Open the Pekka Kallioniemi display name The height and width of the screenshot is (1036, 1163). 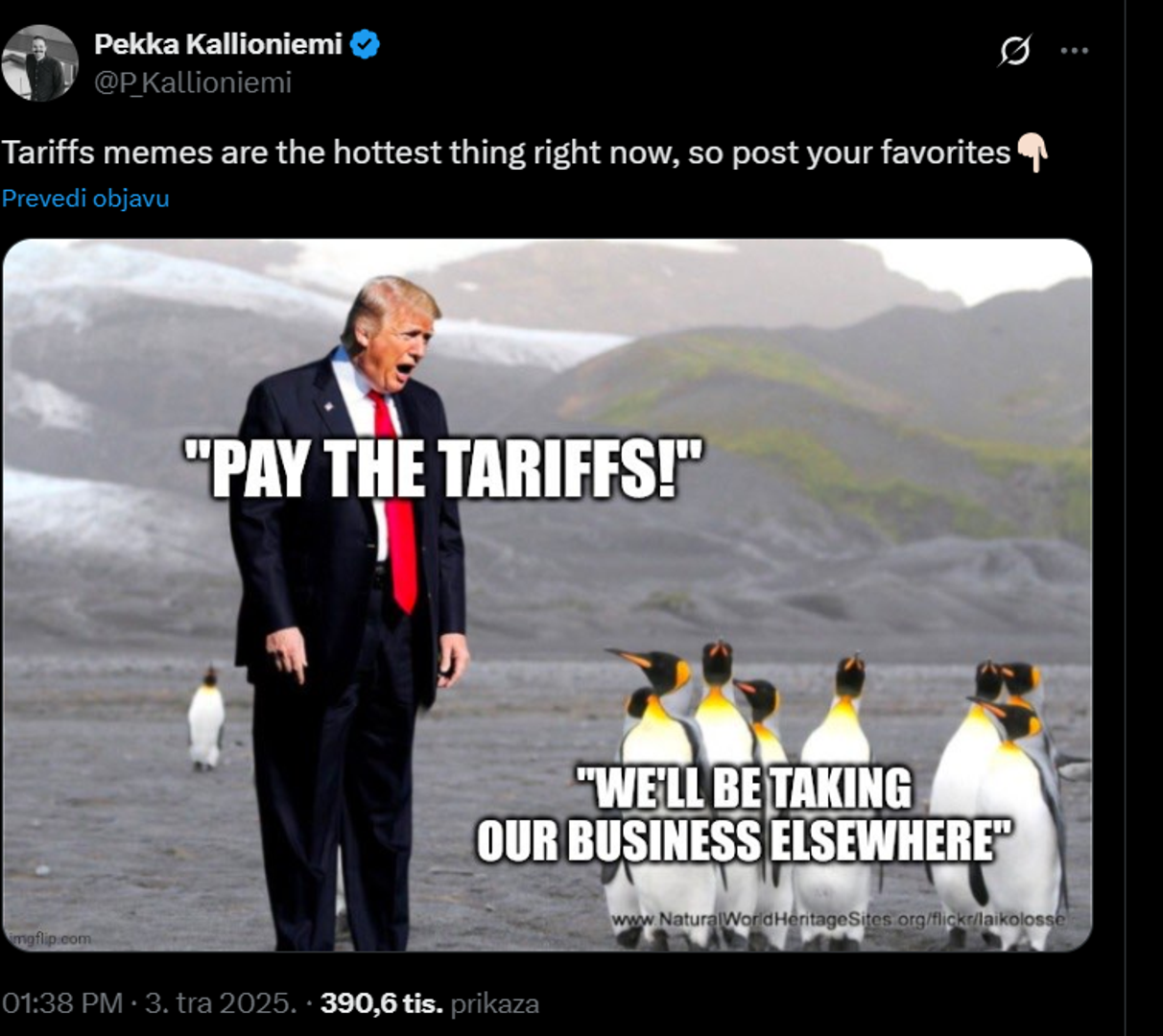point(218,44)
